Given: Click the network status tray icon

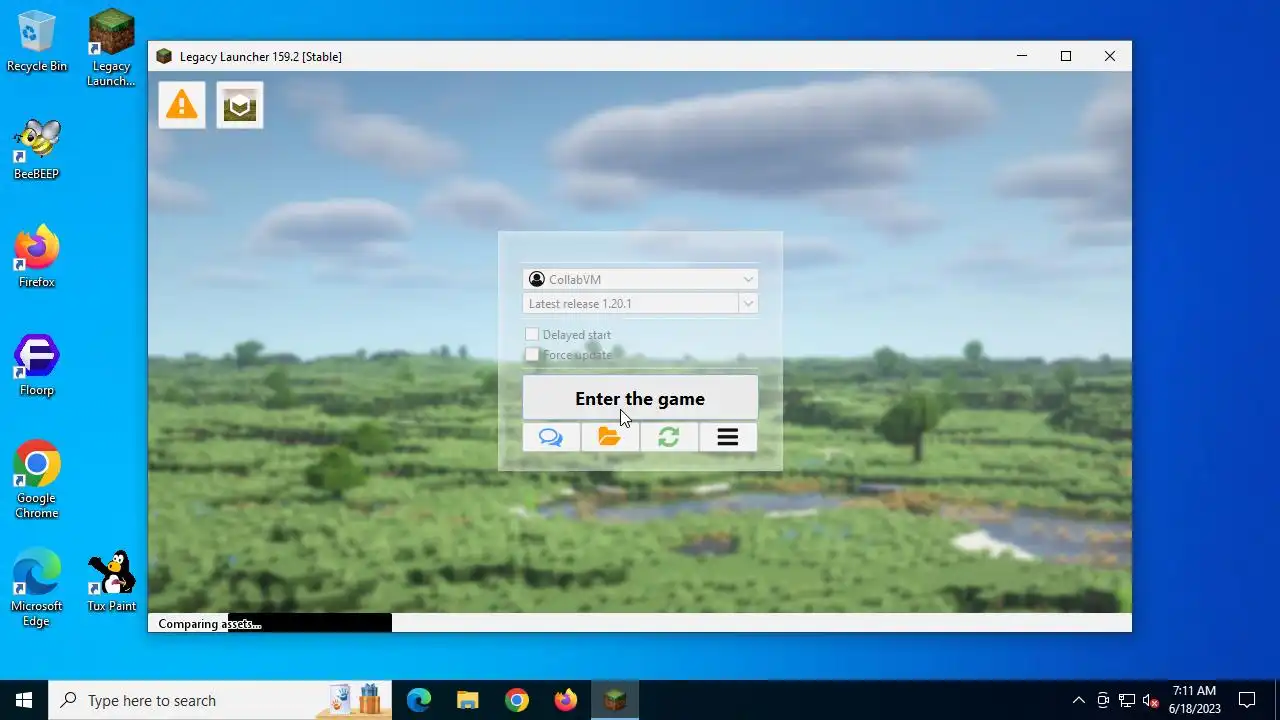Looking at the screenshot, I should [x=1126, y=700].
